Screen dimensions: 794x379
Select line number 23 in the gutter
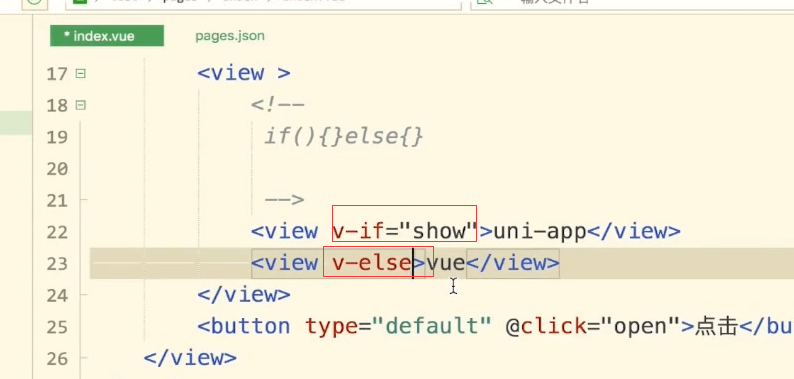57,263
